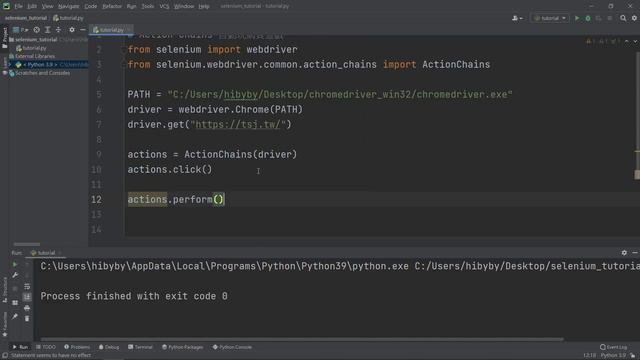This screenshot has height=360, width=640.
Task: Expand the Python 3.9 interpreter node
Action: pos(11,64)
